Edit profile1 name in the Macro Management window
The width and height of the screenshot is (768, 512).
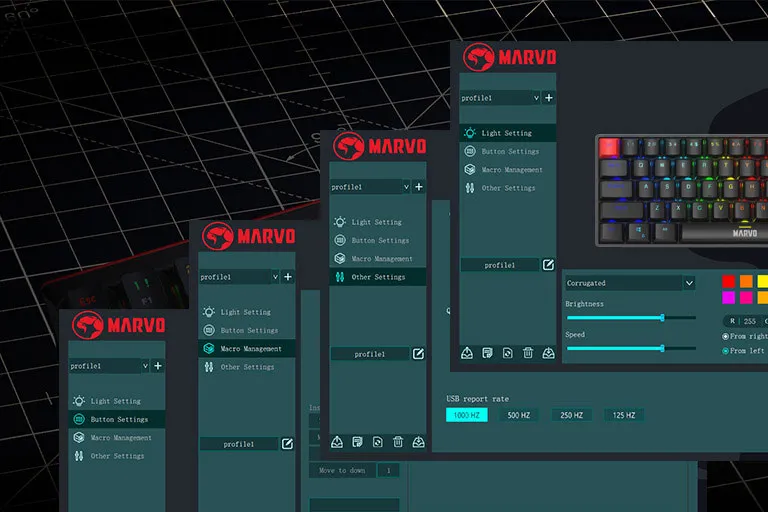287,444
